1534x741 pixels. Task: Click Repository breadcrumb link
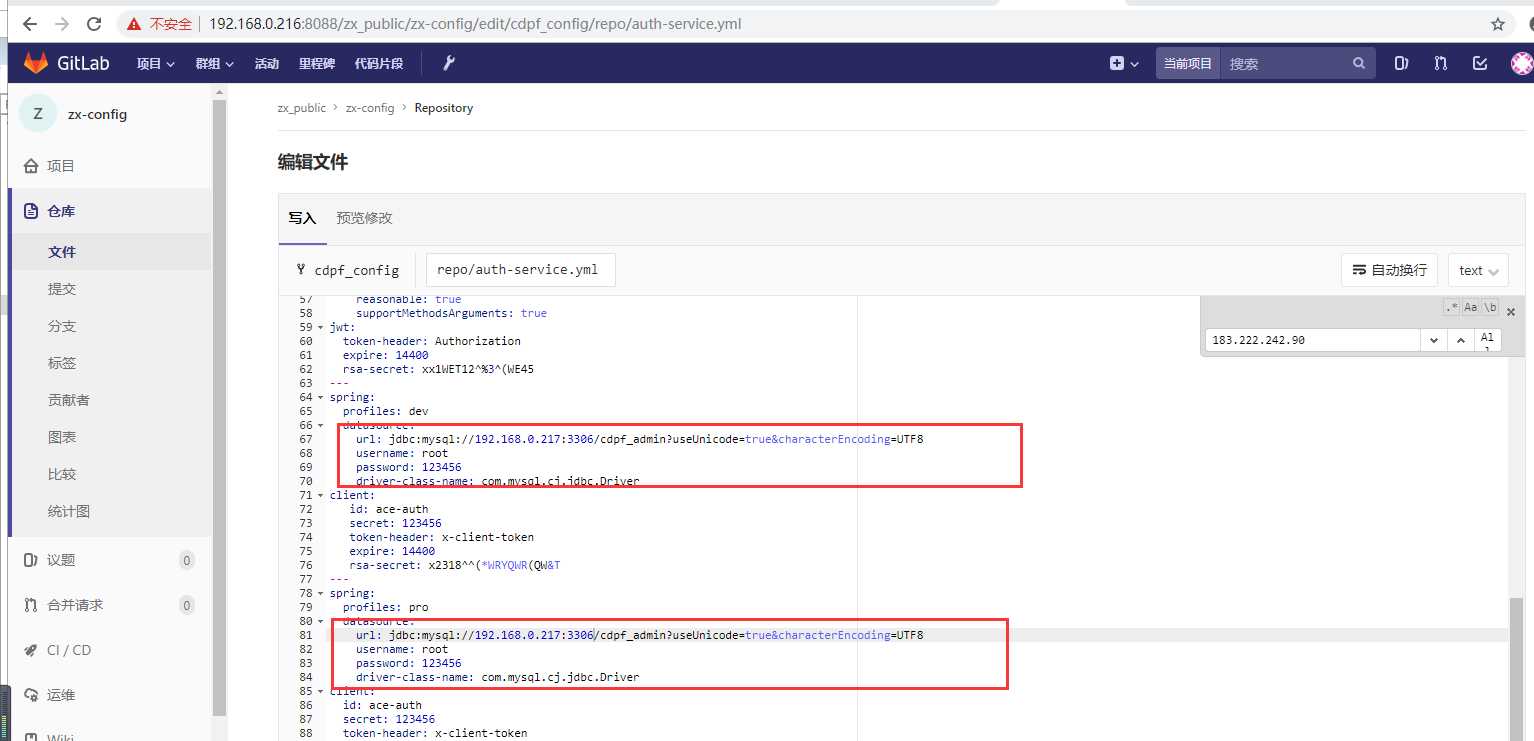[444, 108]
